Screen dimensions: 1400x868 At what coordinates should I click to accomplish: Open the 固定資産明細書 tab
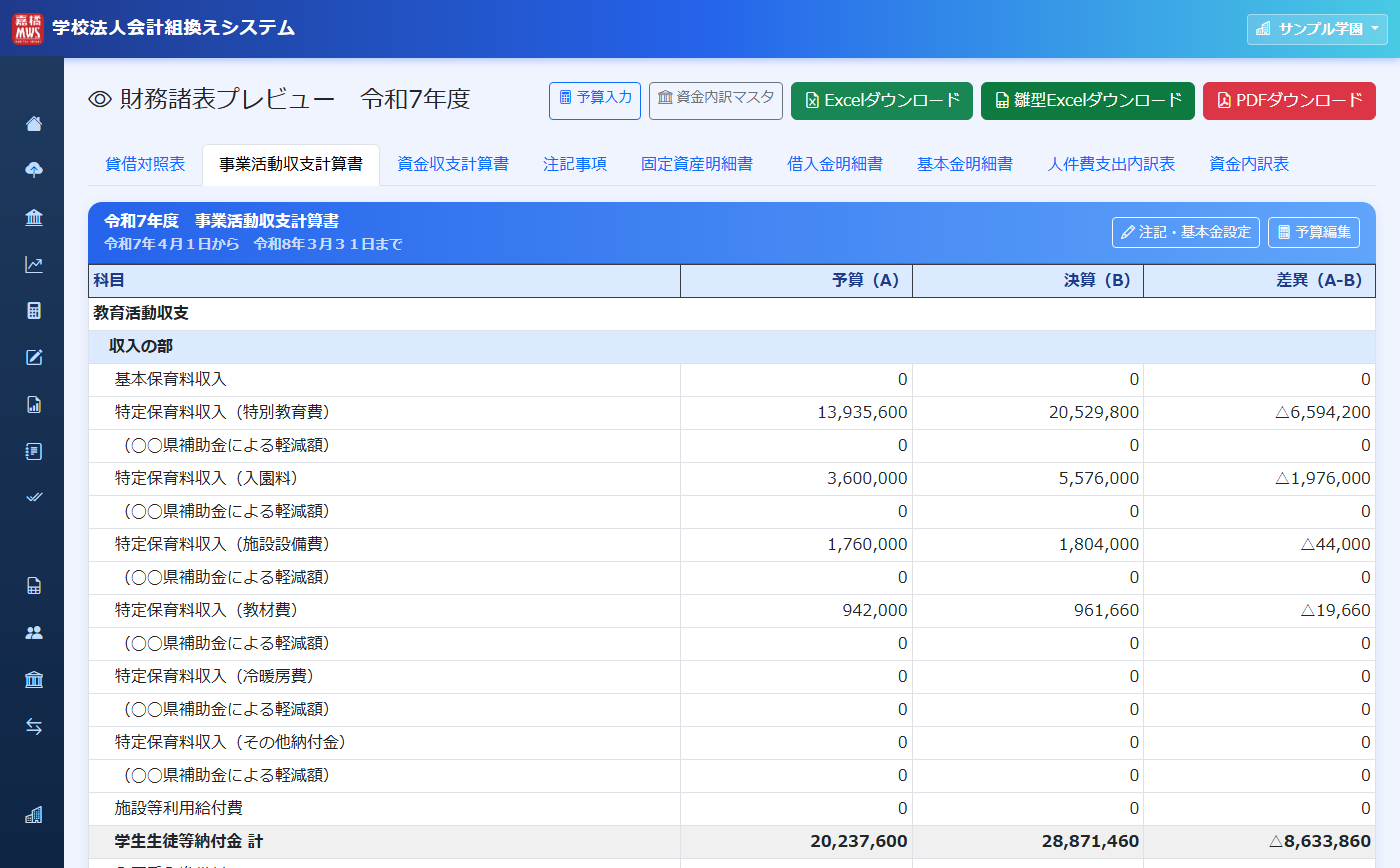tap(697, 164)
